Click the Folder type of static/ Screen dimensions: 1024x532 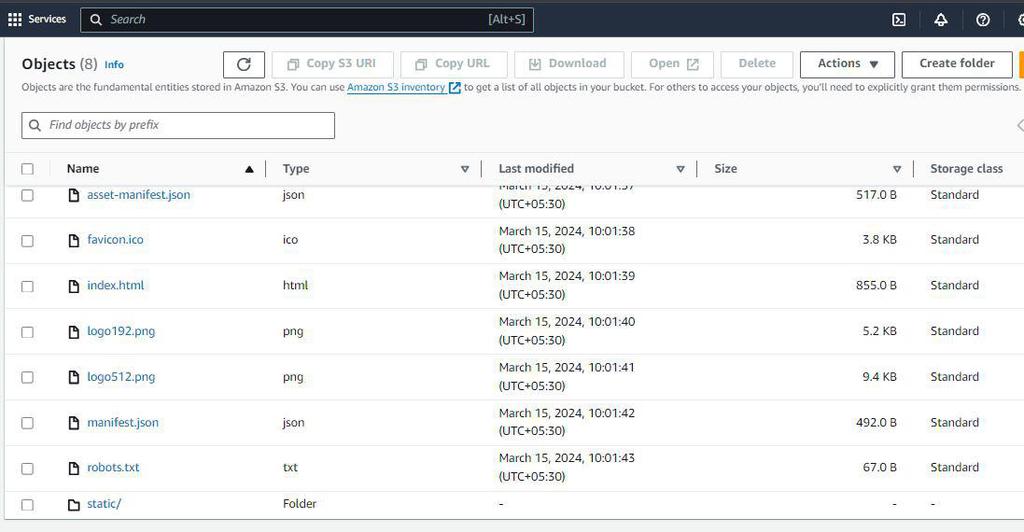click(299, 504)
